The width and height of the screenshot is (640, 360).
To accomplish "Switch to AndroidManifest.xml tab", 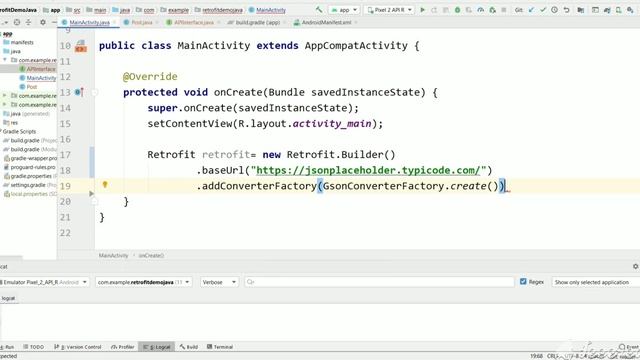I will [x=326, y=22].
